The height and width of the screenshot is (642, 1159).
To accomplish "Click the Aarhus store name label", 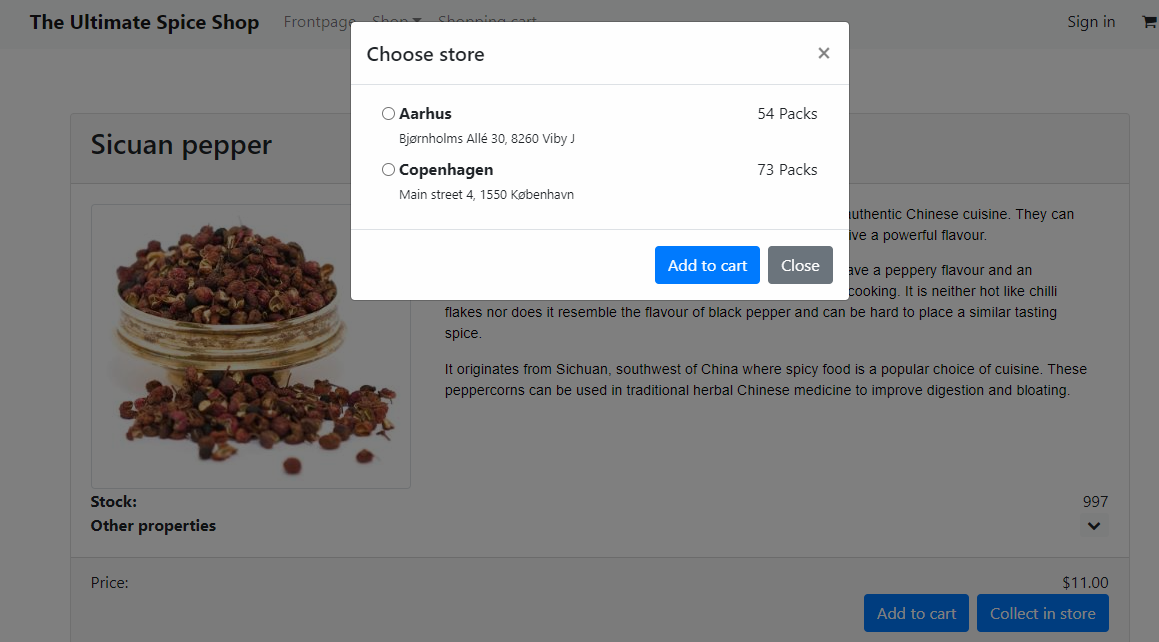I will pos(425,114).
